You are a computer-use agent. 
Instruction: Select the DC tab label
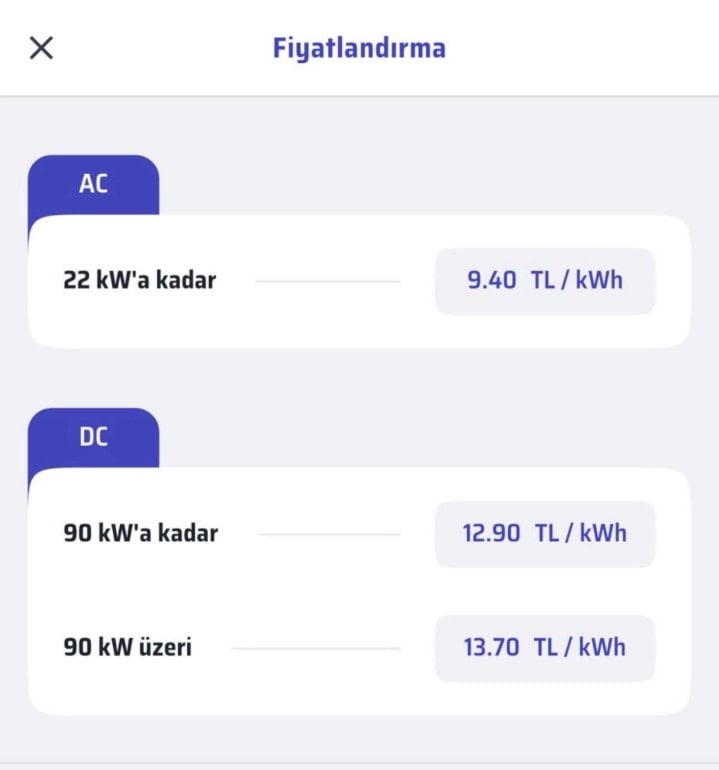coord(93,437)
